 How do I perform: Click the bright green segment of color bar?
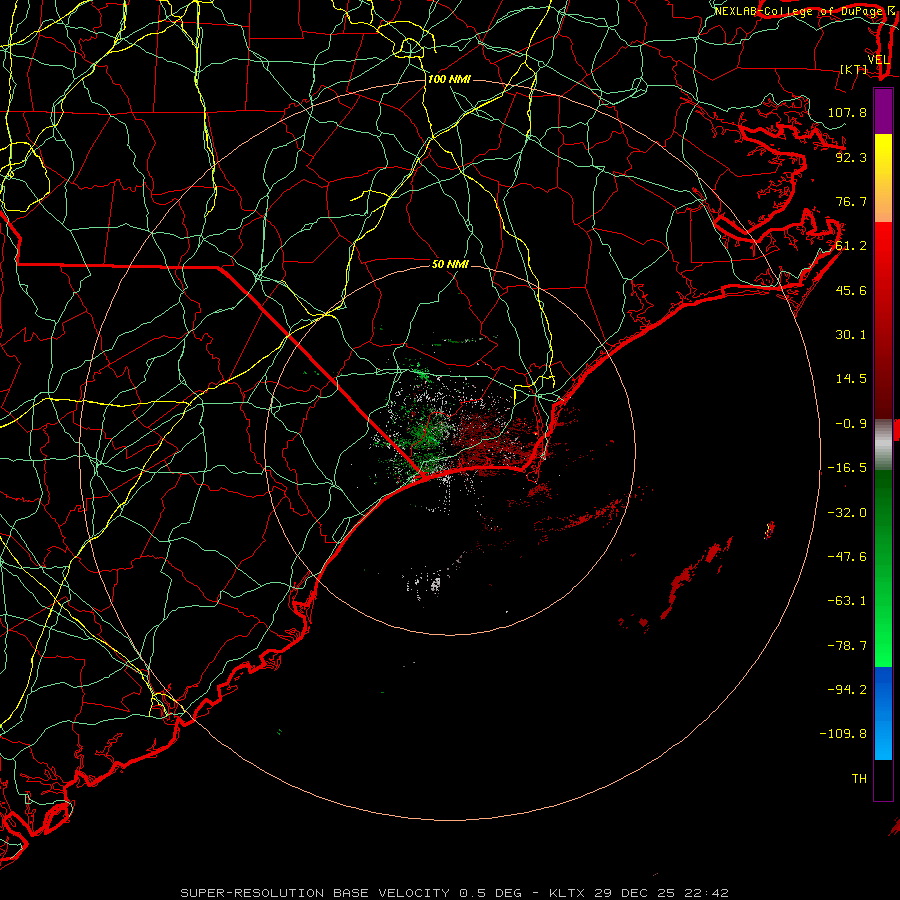883,568
